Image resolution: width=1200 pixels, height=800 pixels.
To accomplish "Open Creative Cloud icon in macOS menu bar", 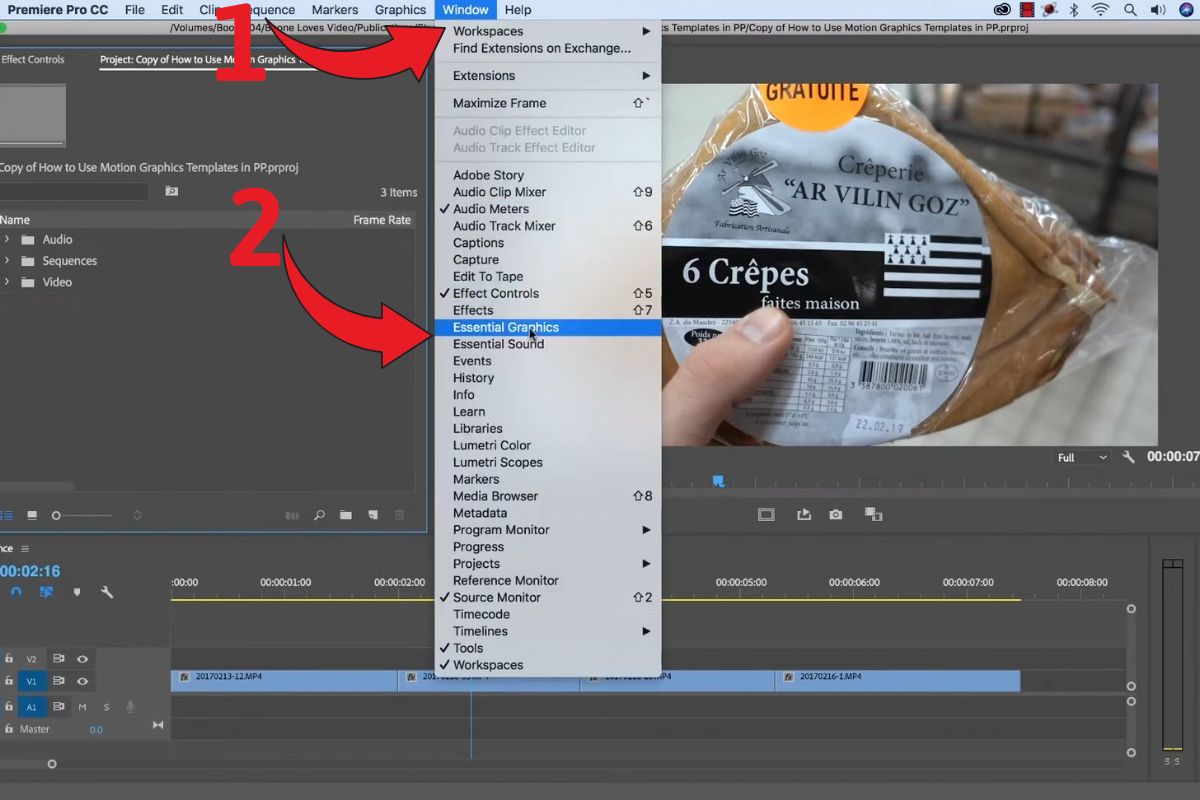I will (x=1002, y=10).
